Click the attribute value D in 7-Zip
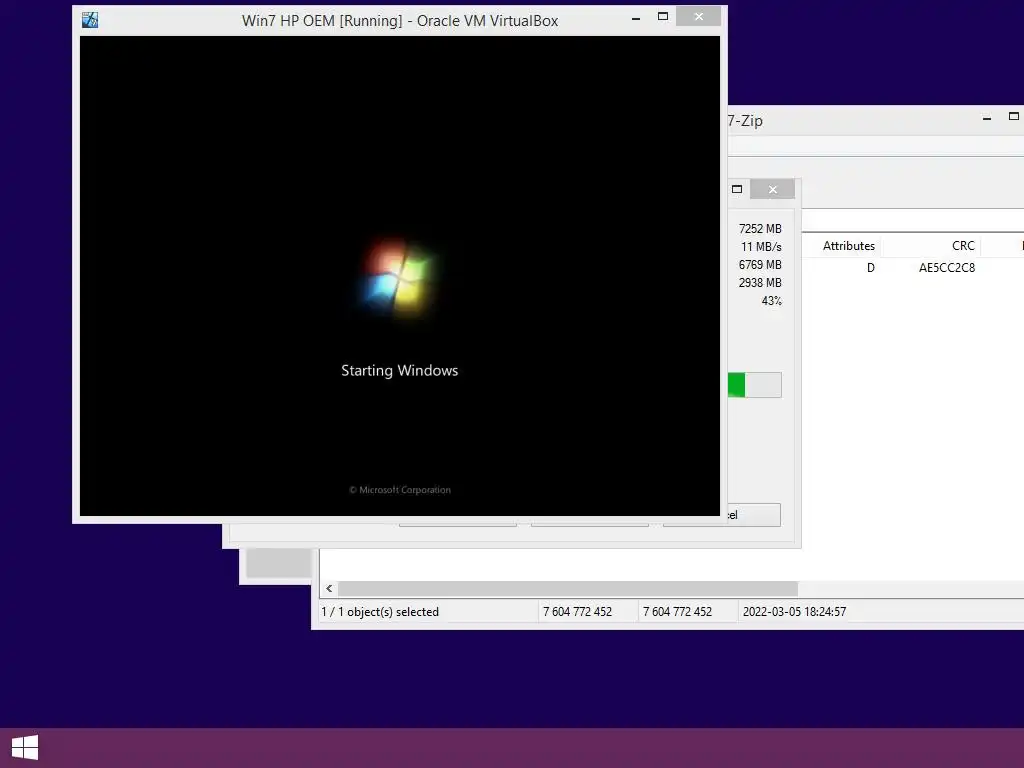 point(871,268)
